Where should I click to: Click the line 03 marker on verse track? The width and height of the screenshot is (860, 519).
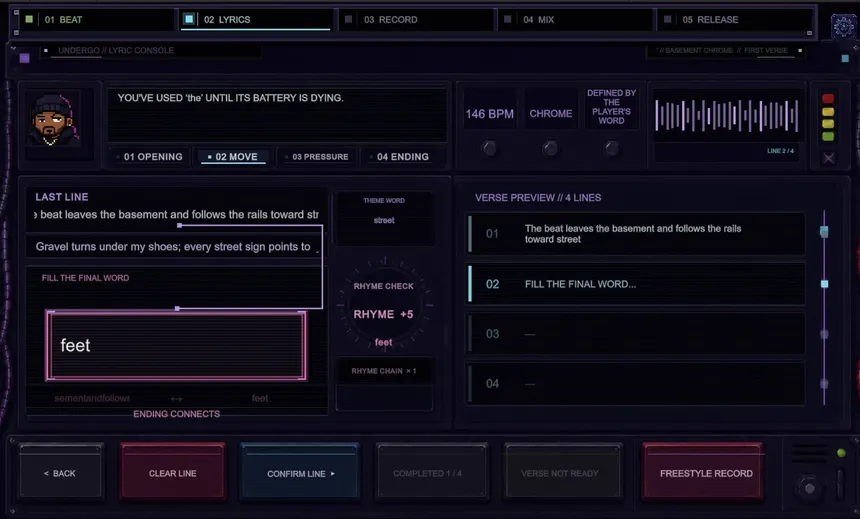(x=824, y=334)
